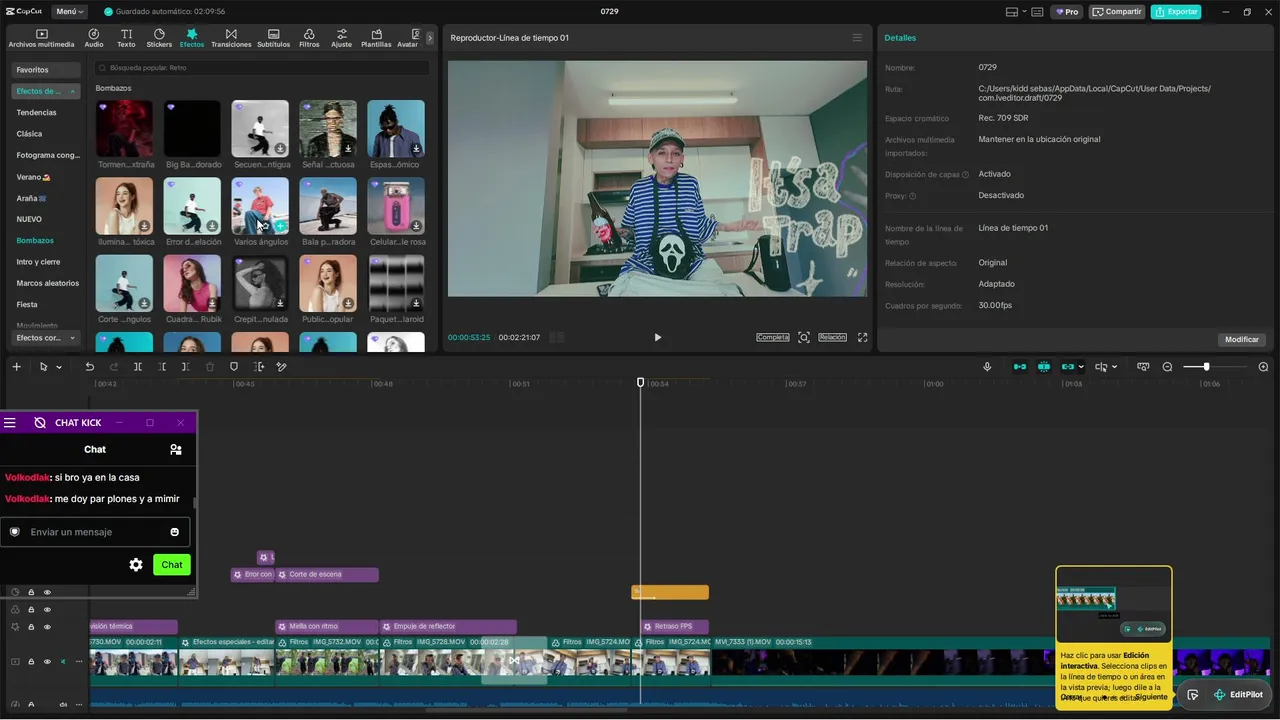Lock the effects track
Viewport: 1280px width, 720px height.
tap(31, 627)
